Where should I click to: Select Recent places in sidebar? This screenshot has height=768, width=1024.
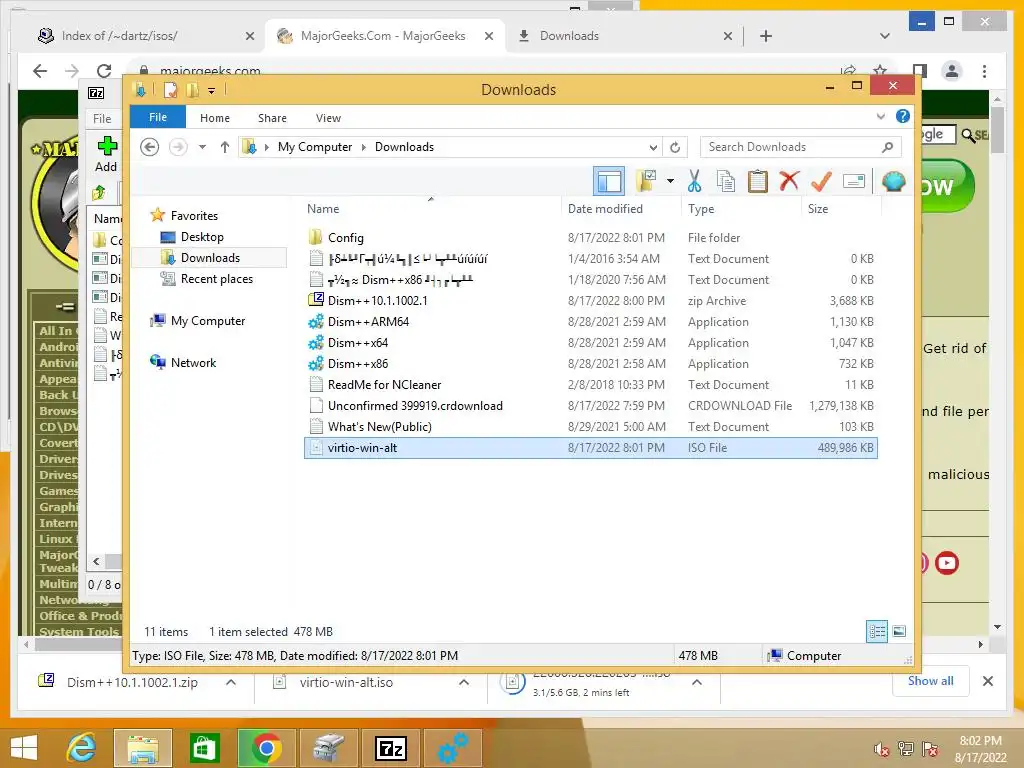[217, 279]
